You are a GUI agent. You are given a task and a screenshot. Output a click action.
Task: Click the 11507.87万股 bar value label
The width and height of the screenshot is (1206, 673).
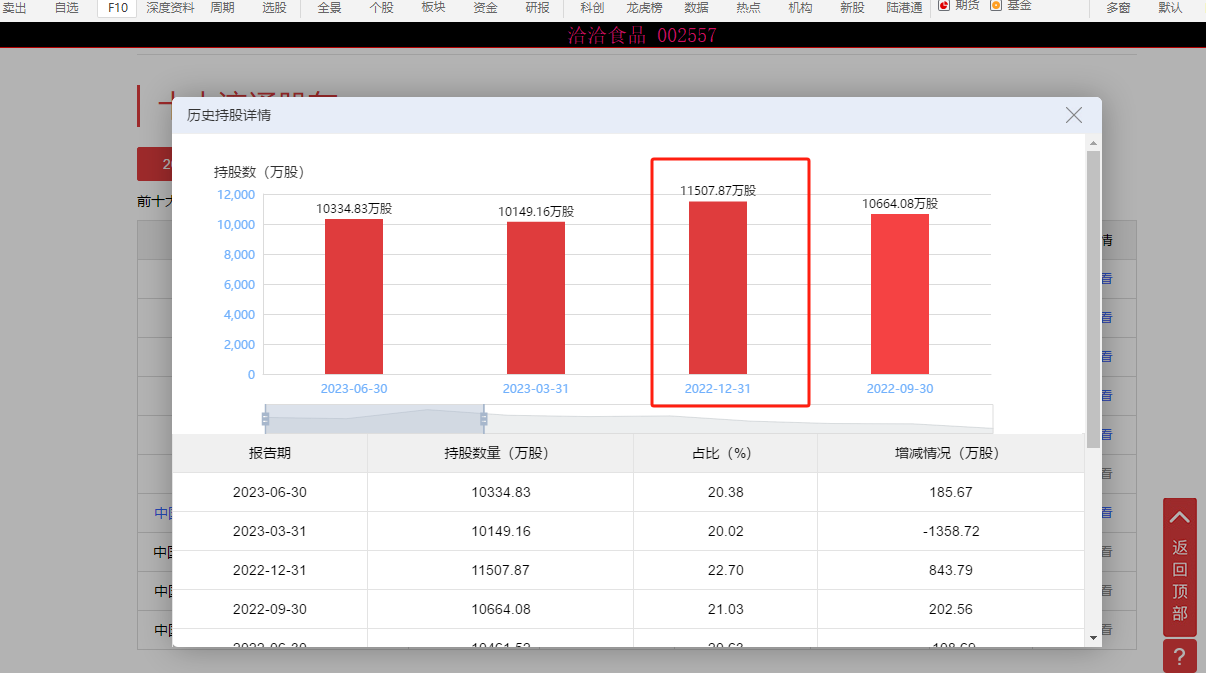pyautogui.click(x=718, y=190)
